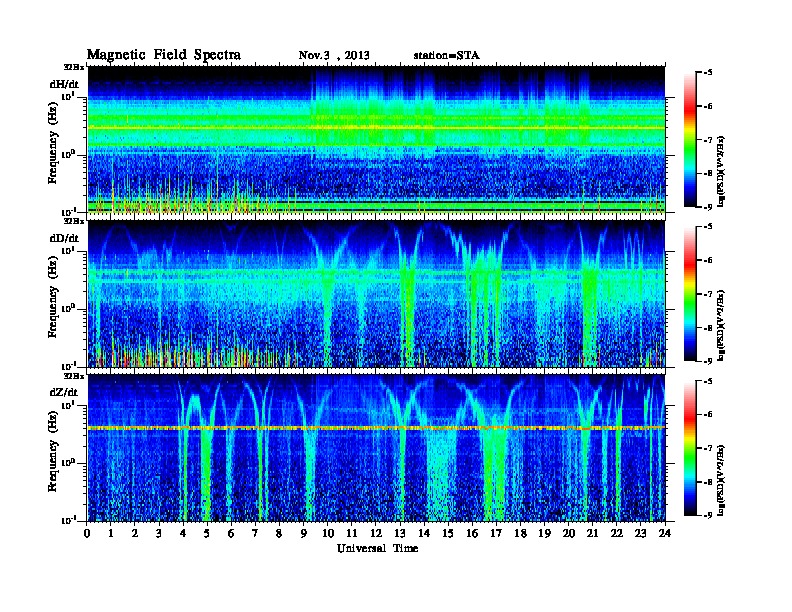Viewport: 792px width, 612px height.
Task: Click hour "5" tick on Universal Time axis
Action: tap(207, 534)
